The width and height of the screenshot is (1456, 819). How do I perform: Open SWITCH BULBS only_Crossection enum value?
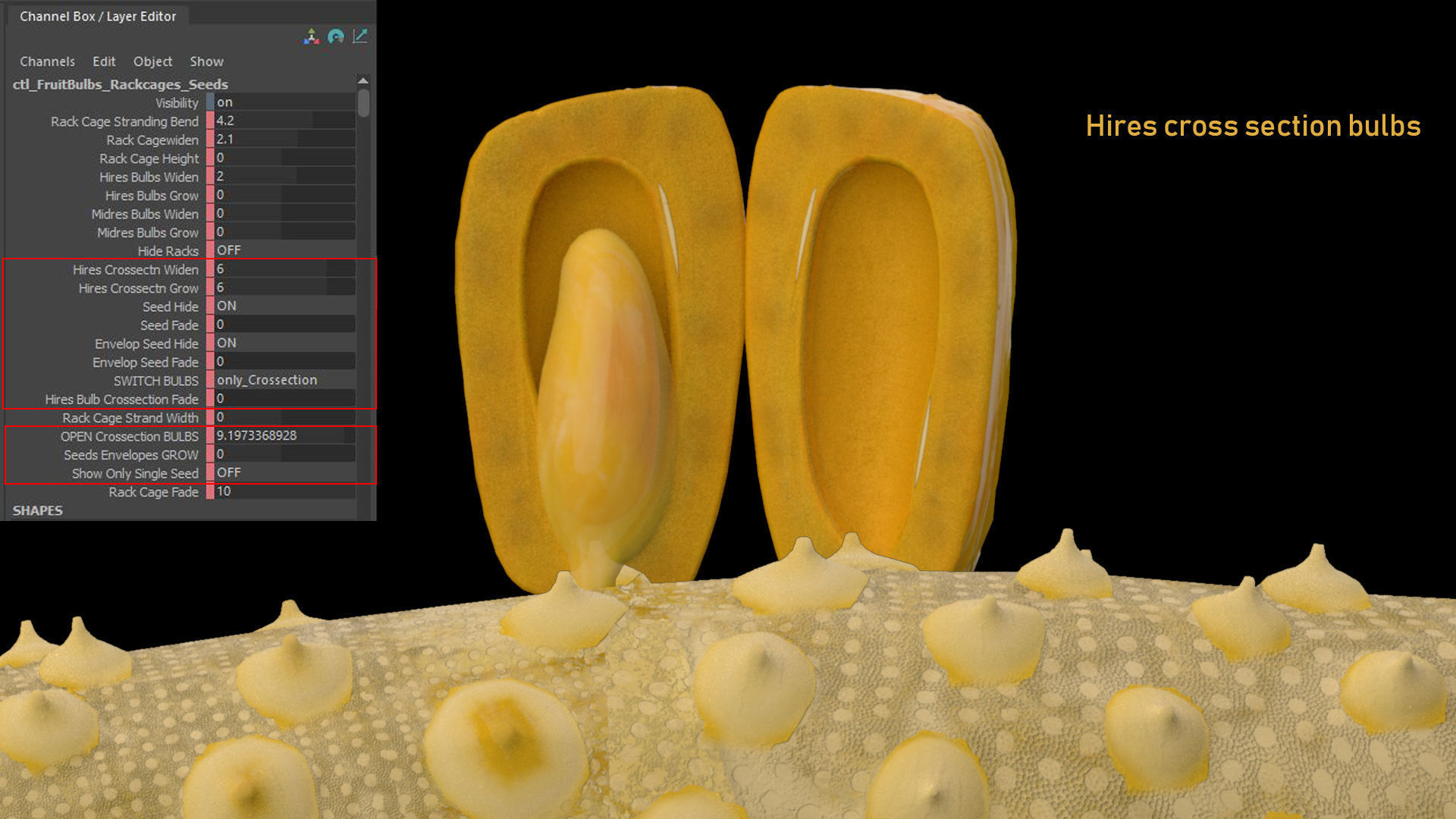pyautogui.click(x=284, y=381)
